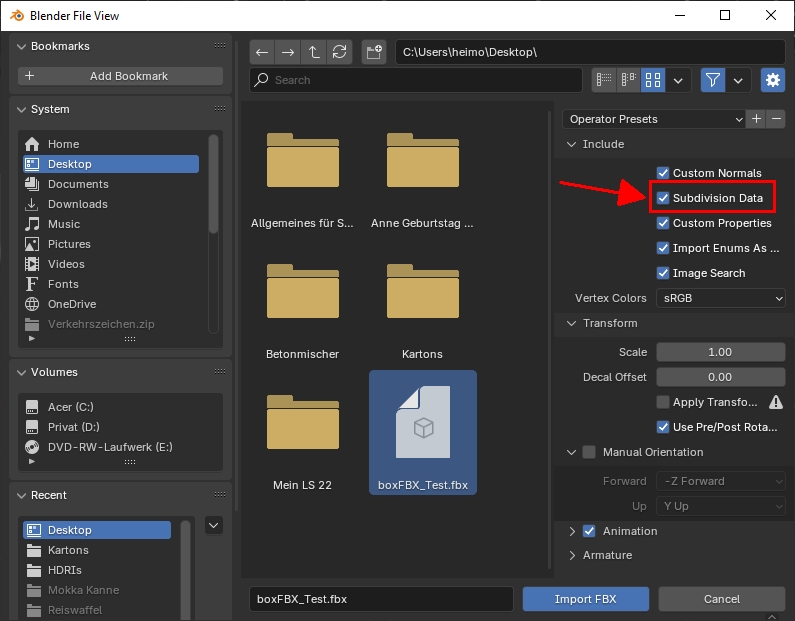Screen dimensions: 795x621
Task: Go to the parent directory
Action: (x=314, y=52)
